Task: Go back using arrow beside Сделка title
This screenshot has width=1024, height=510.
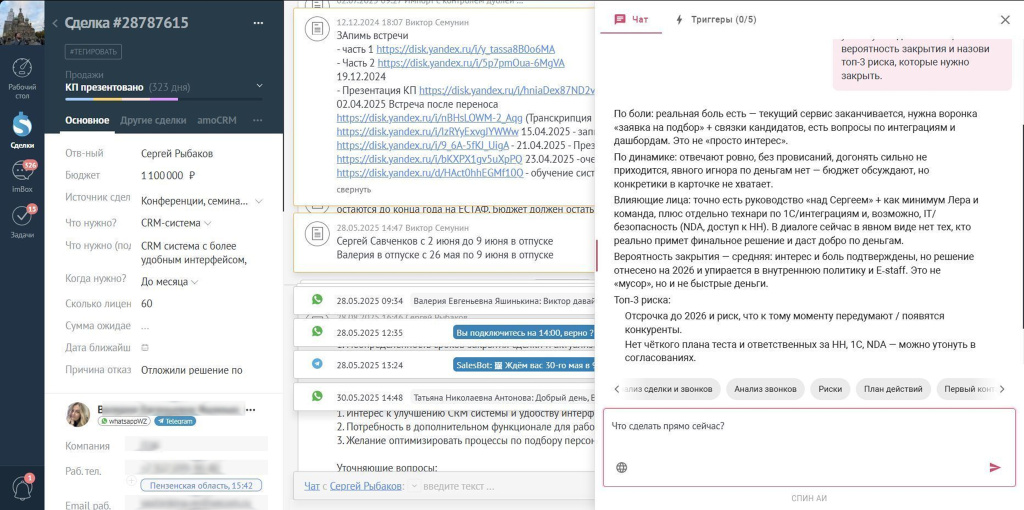Action: point(55,24)
